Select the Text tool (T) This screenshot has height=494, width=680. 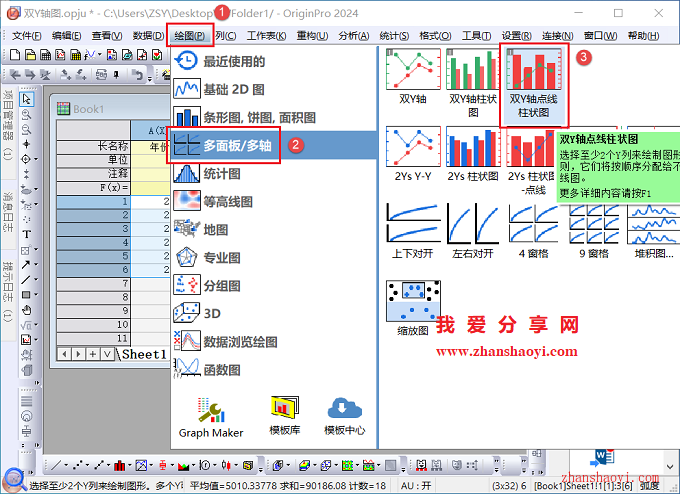[x=26, y=235]
